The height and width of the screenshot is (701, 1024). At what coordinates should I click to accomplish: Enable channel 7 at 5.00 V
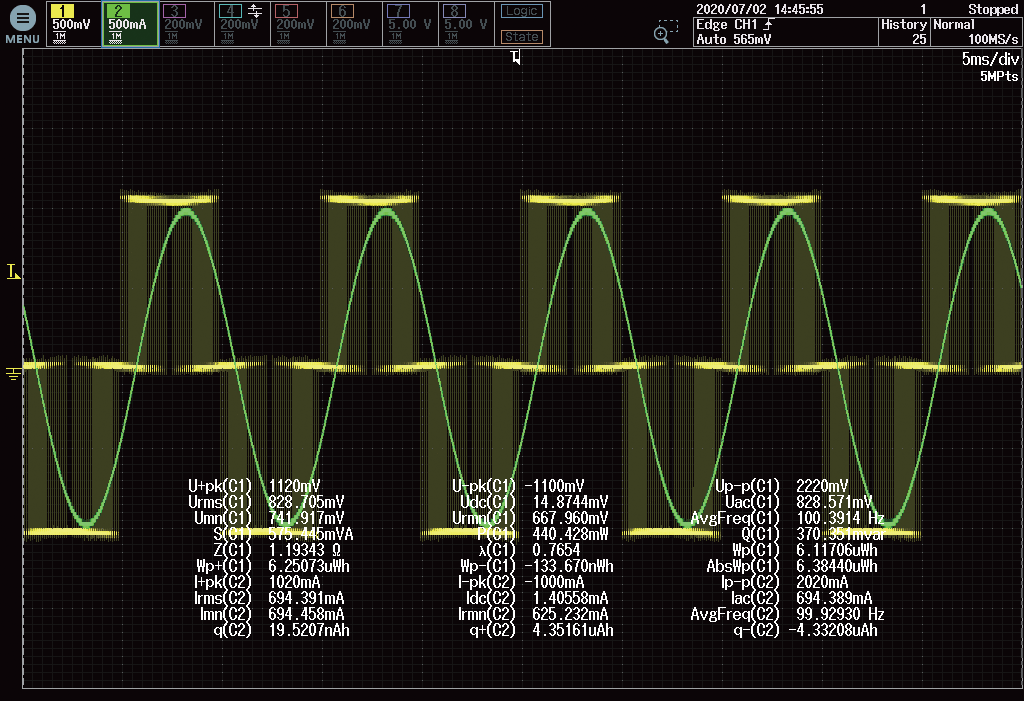(410, 24)
